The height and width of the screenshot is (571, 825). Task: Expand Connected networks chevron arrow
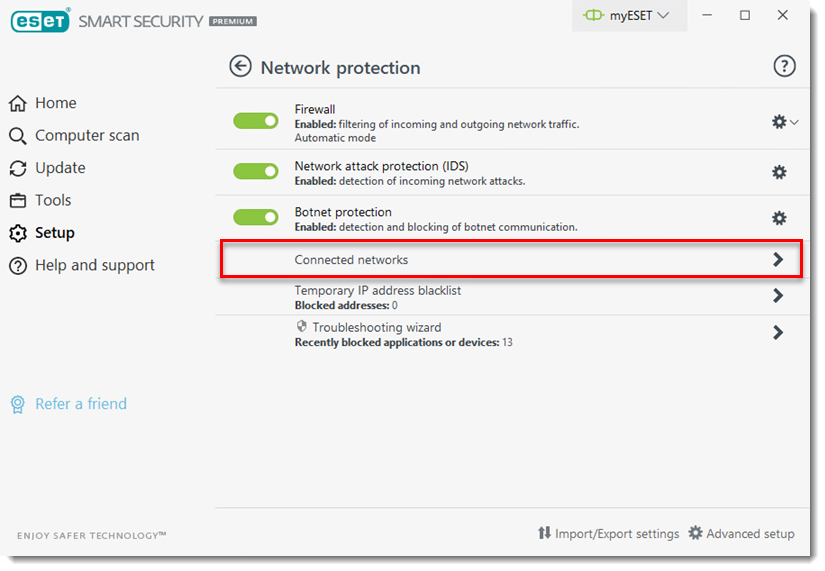point(778,260)
